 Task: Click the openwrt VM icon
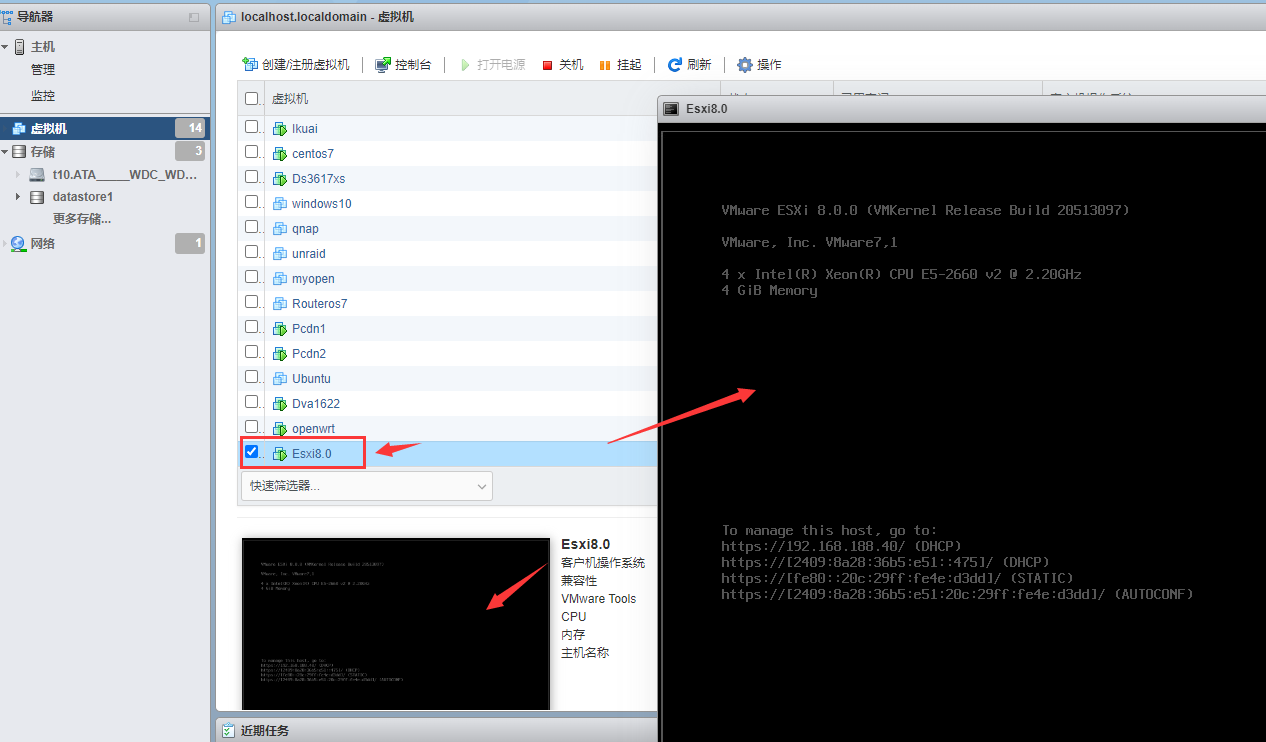pyautogui.click(x=280, y=428)
